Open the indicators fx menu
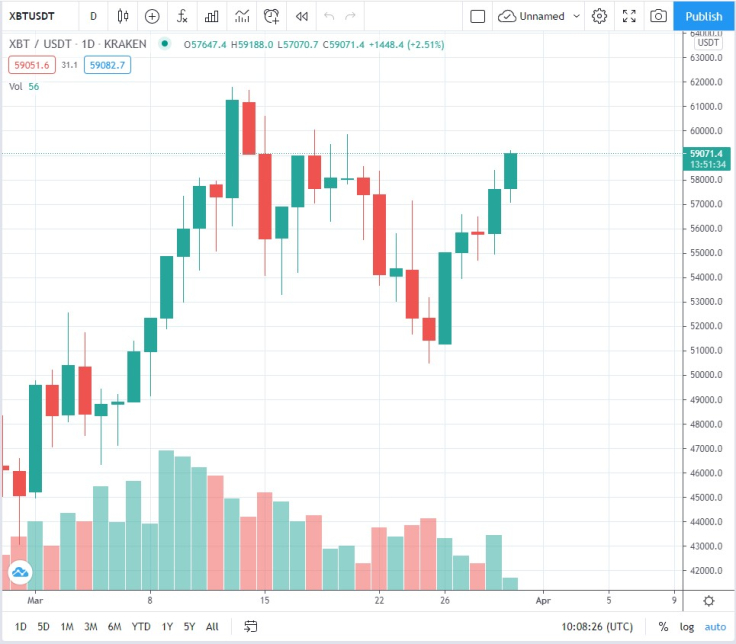This screenshot has width=736, height=644. point(182,16)
